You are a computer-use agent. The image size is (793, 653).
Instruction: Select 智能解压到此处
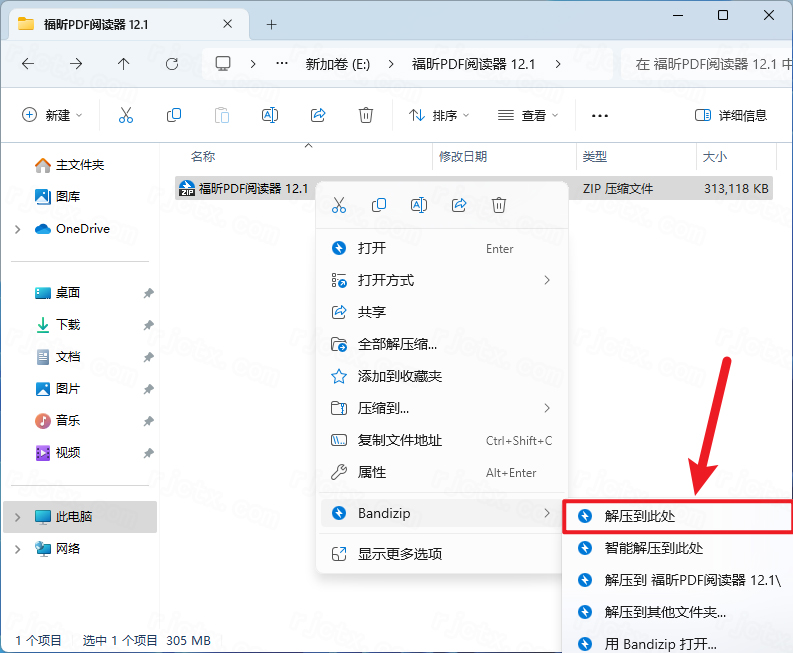tap(678, 548)
